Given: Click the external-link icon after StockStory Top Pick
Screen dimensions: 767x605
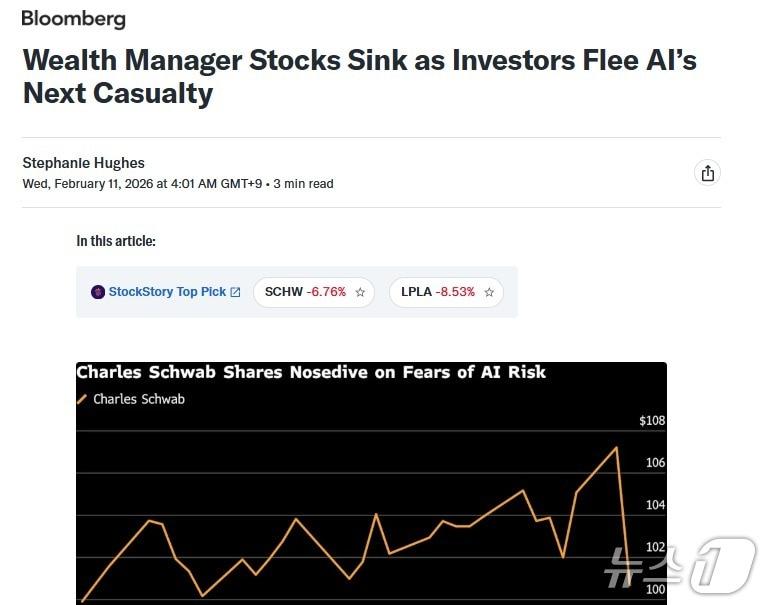Looking at the screenshot, I should [236, 292].
